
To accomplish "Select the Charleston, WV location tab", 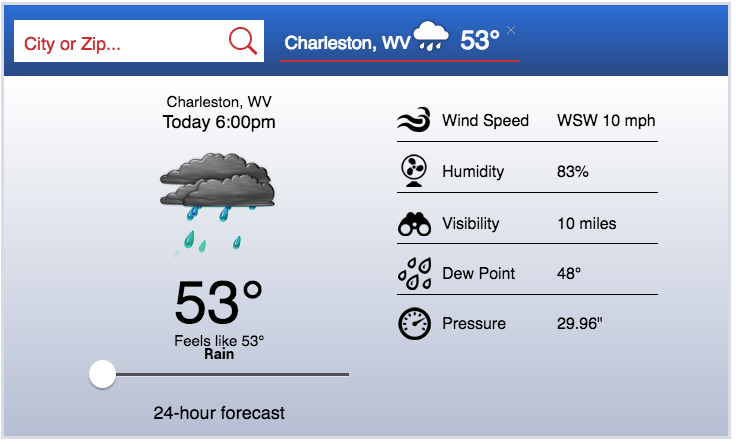I will (346, 43).
